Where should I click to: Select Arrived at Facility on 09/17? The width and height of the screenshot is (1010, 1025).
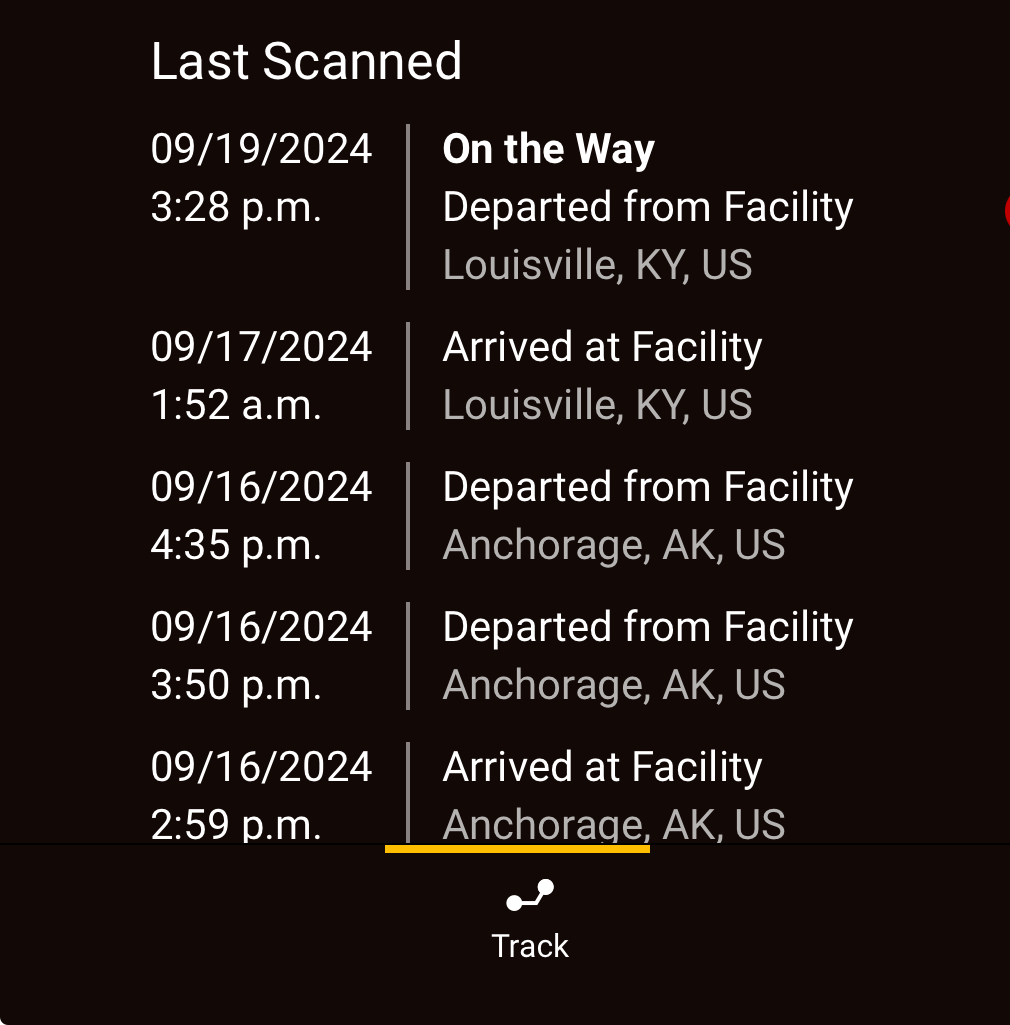tap(602, 346)
